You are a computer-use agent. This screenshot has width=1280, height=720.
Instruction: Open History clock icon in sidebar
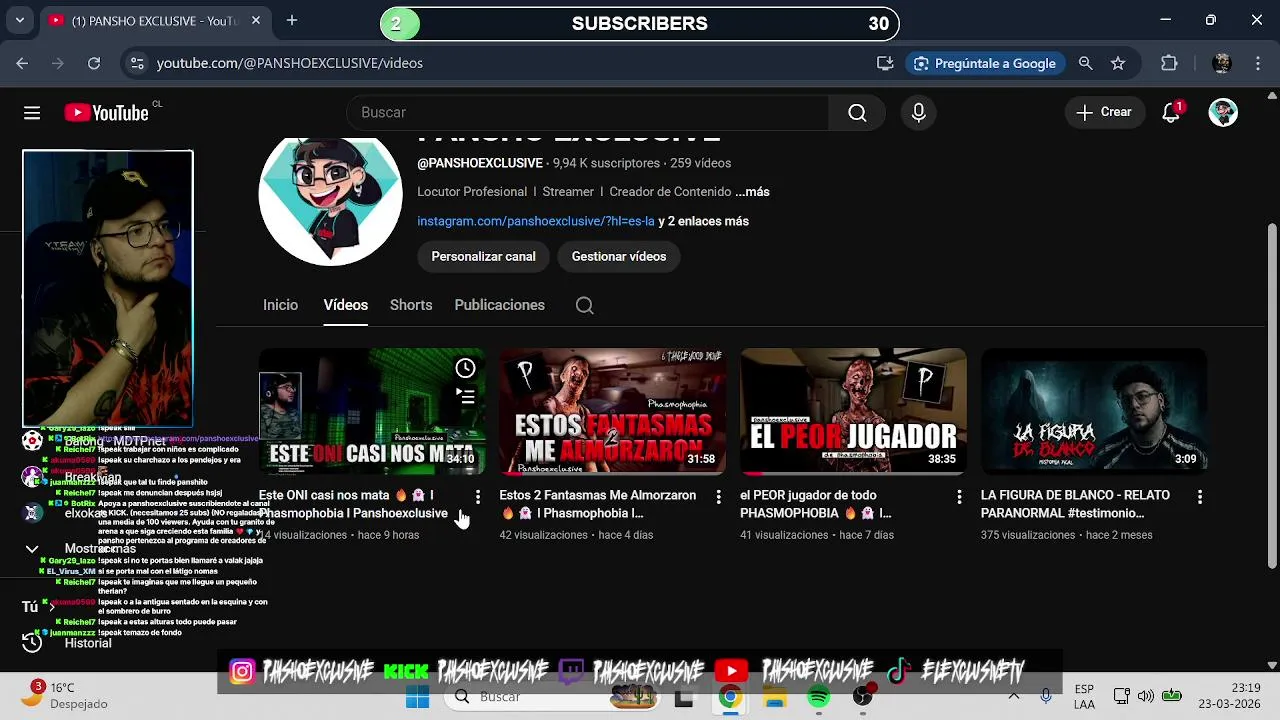(32, 643)
